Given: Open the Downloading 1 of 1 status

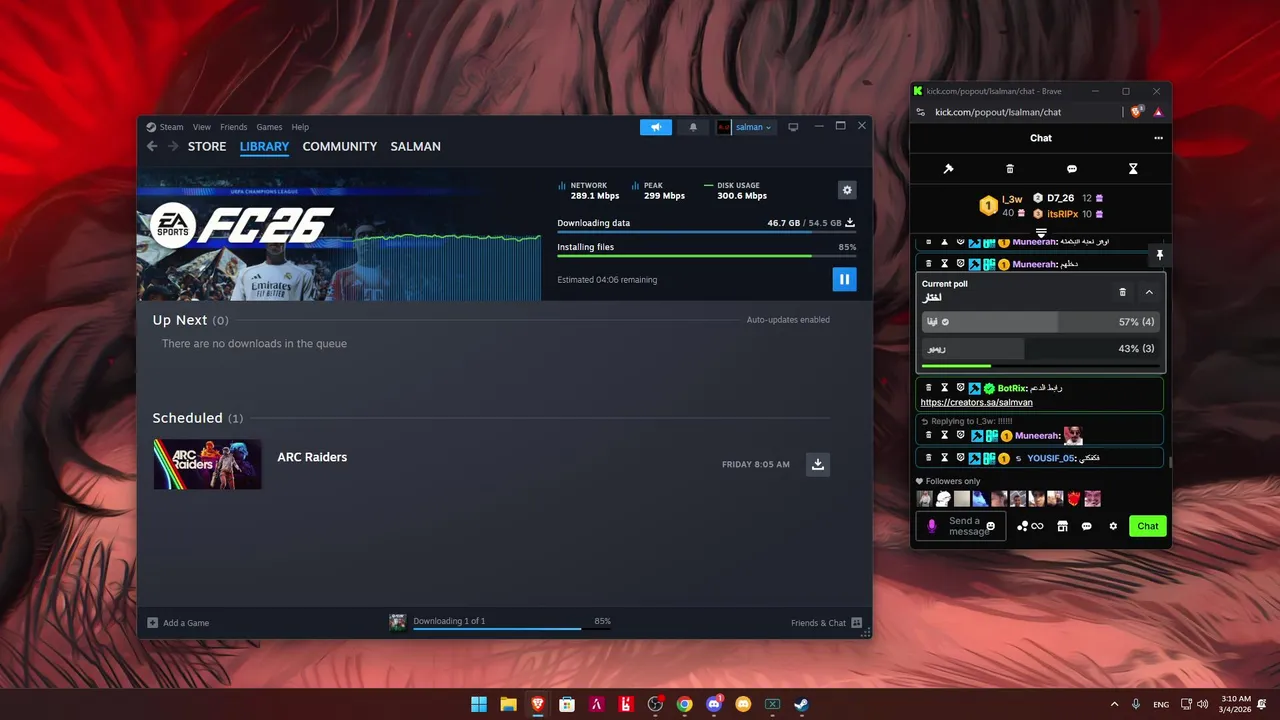Looking at the screenshot, I should point(500,622).
